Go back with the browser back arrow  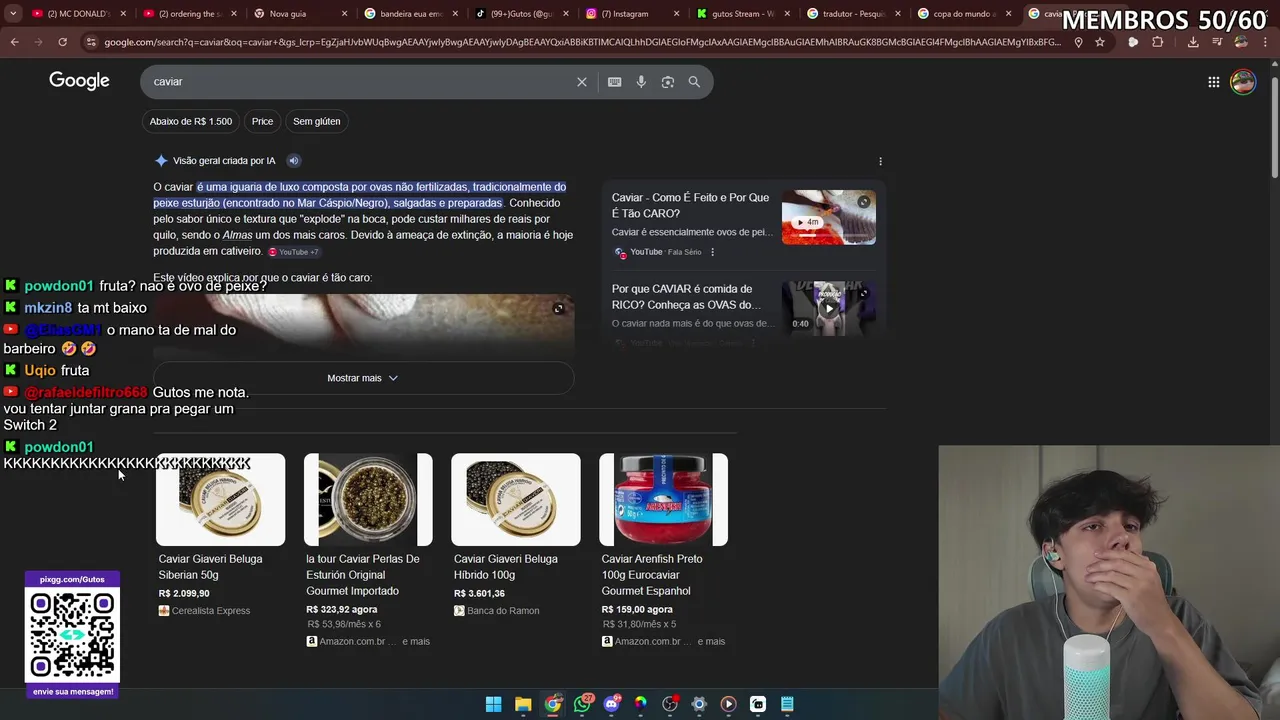14,42
